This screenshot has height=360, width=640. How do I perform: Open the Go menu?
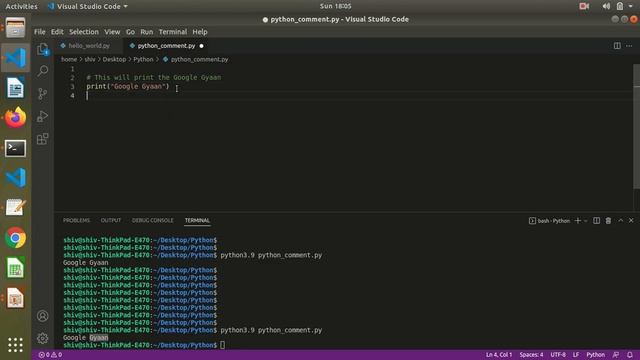click(x=130, y=32)
